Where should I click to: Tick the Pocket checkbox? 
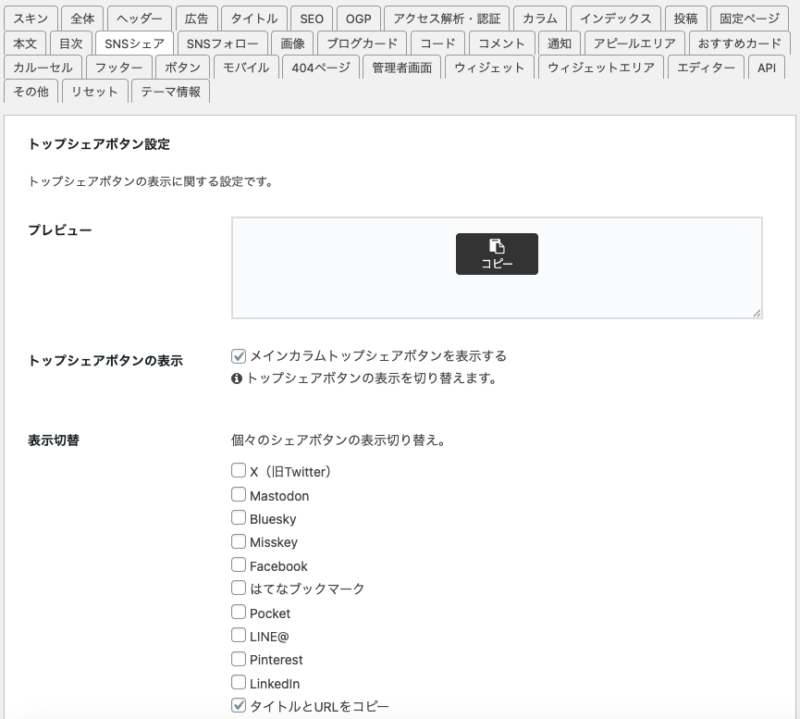tap(238, 611)
